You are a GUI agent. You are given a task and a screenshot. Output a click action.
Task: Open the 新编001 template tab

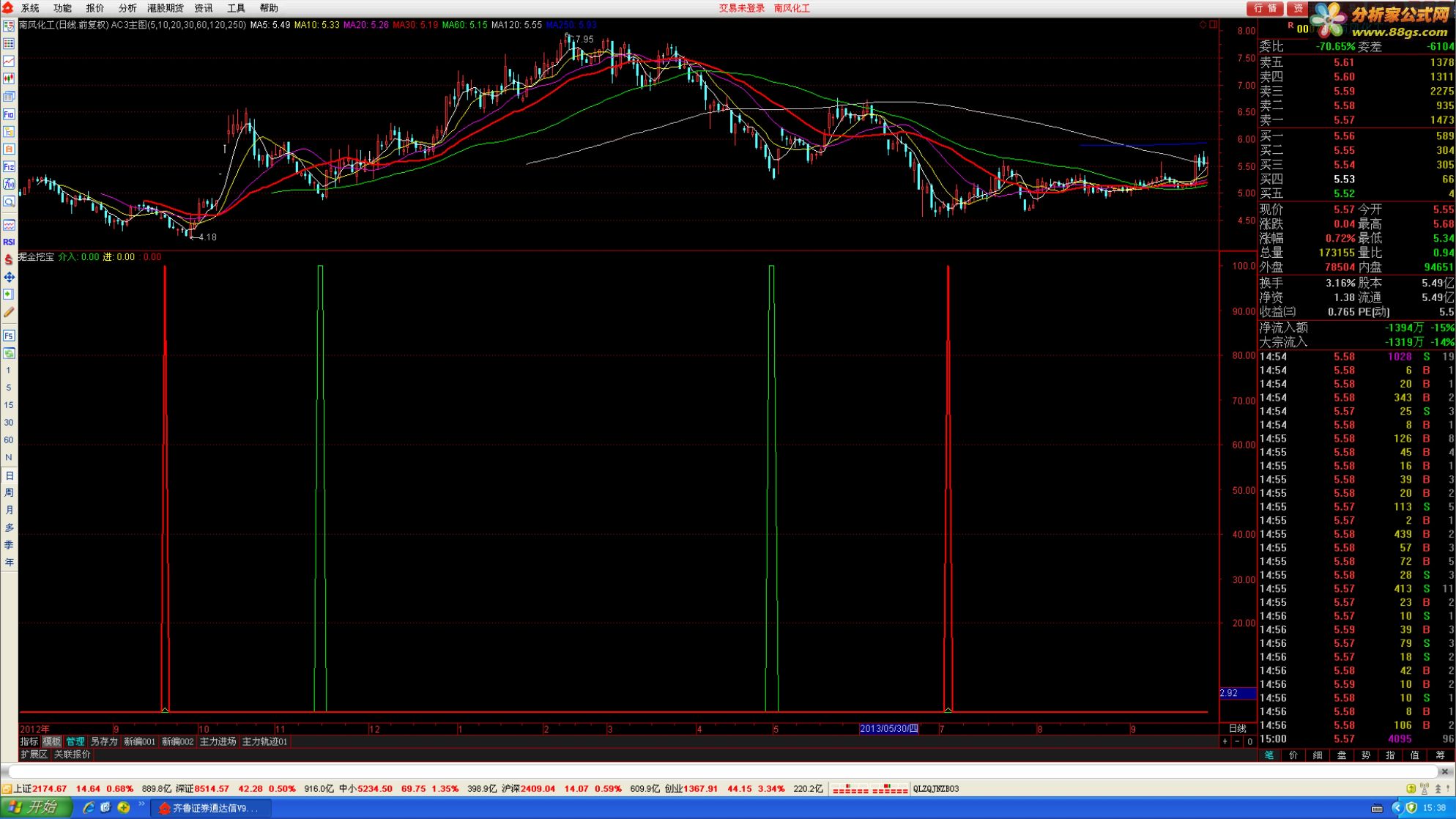(139, 742)
